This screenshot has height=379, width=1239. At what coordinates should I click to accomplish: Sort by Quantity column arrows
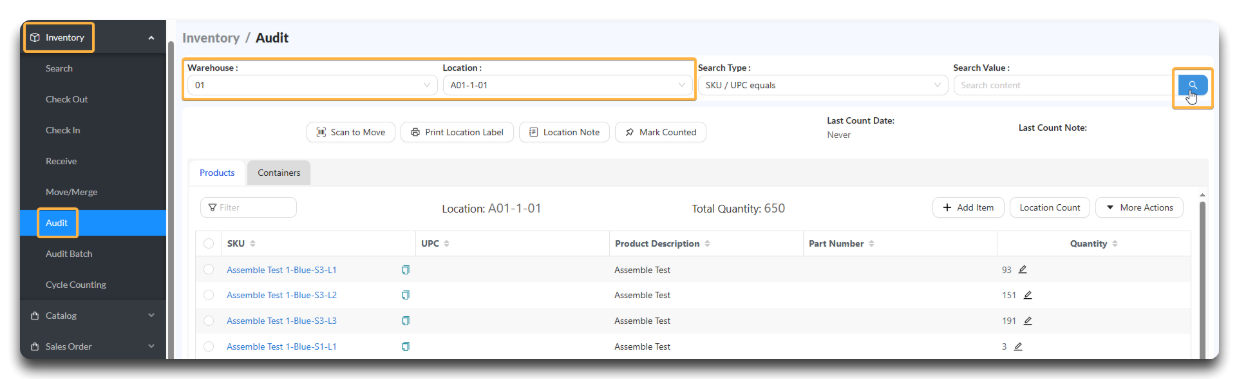pyautogui.click(x=1115, y=244)
